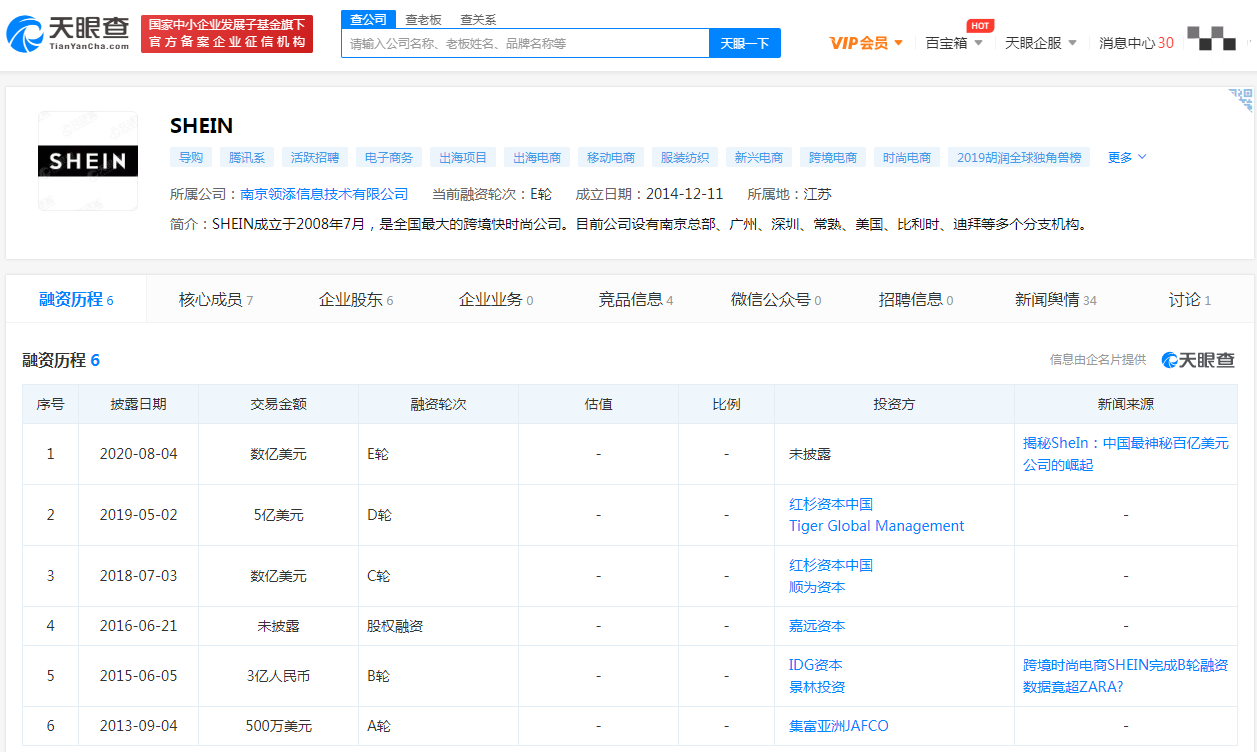1257x752 pixels.
Task: Click the 跨境电商 tag
Action: (833, 157)
